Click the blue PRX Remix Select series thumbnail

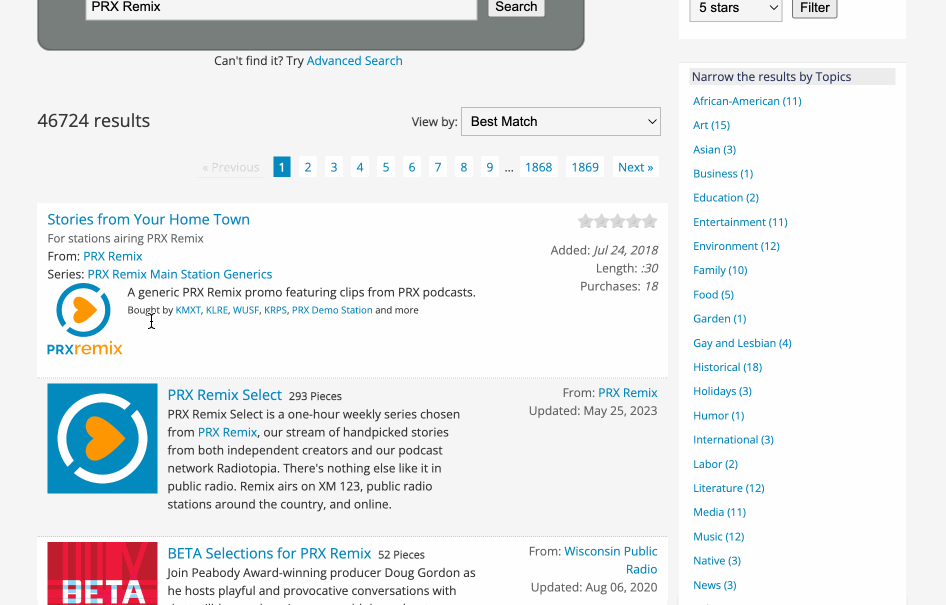point(103,439)
